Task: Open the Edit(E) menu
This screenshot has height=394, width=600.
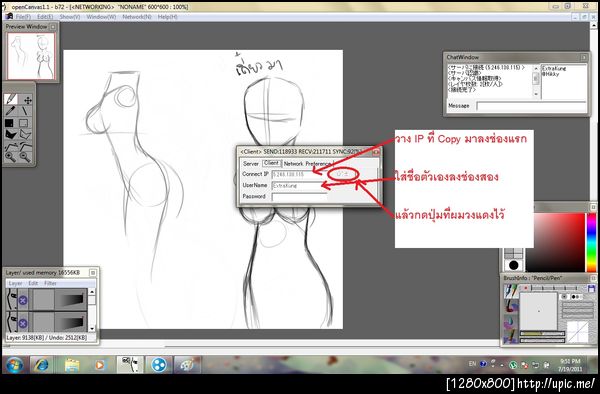Action: coord(45,17)
